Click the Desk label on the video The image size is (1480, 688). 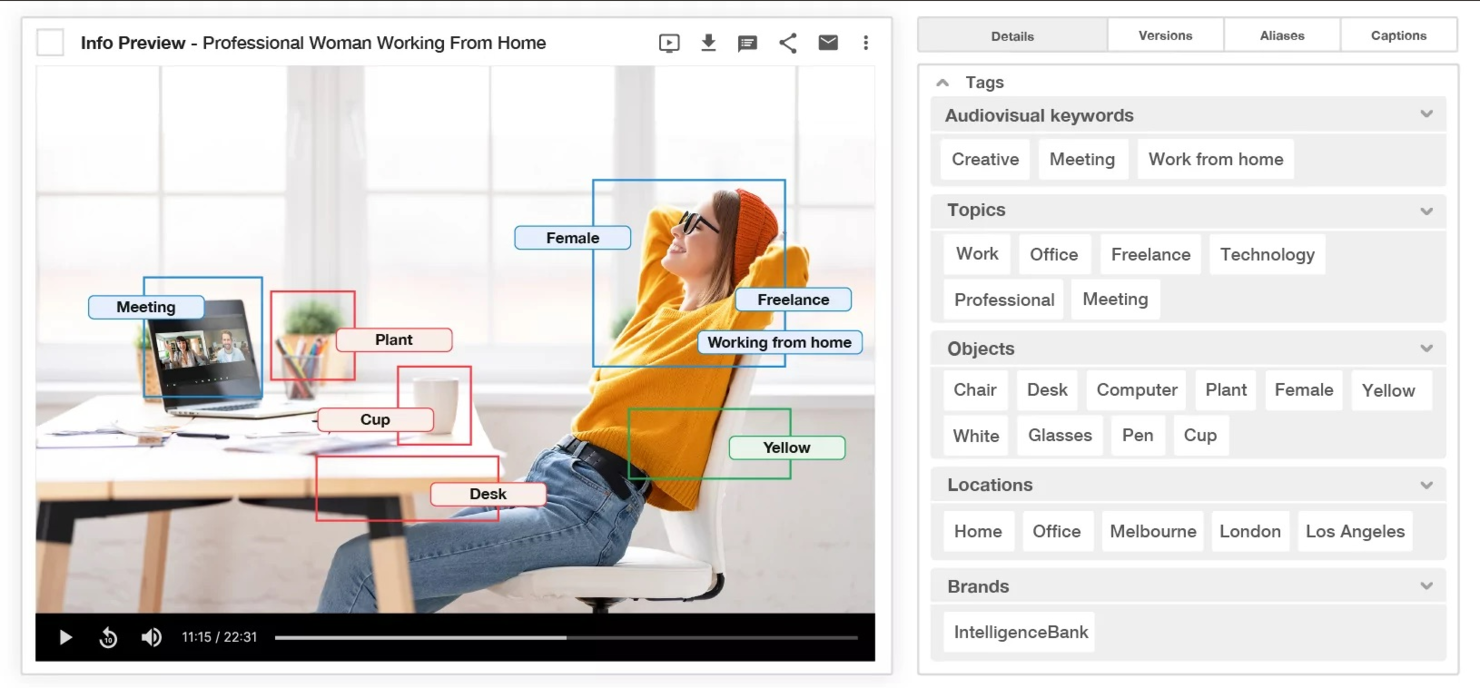click(x=488, y=494)
